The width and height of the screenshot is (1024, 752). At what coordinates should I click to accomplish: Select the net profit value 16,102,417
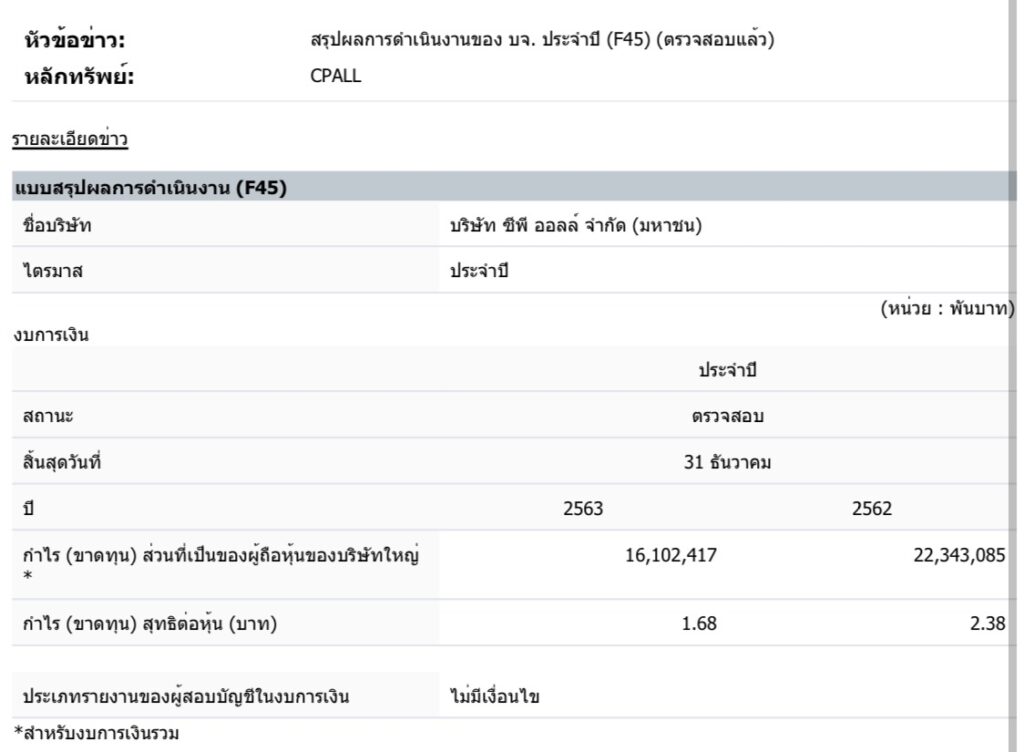click(670, 555)
